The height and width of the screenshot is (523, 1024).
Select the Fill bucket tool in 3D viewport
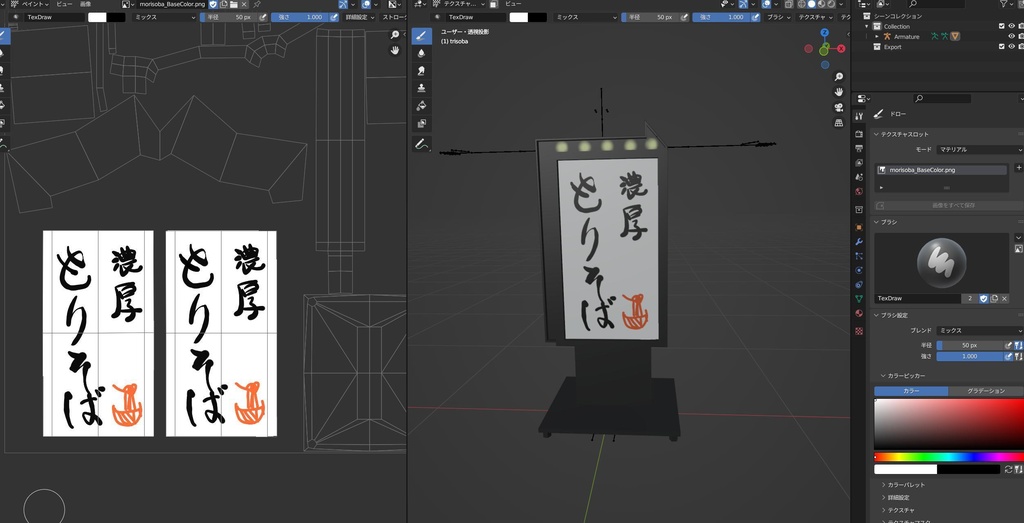click(x=421, y=106)
